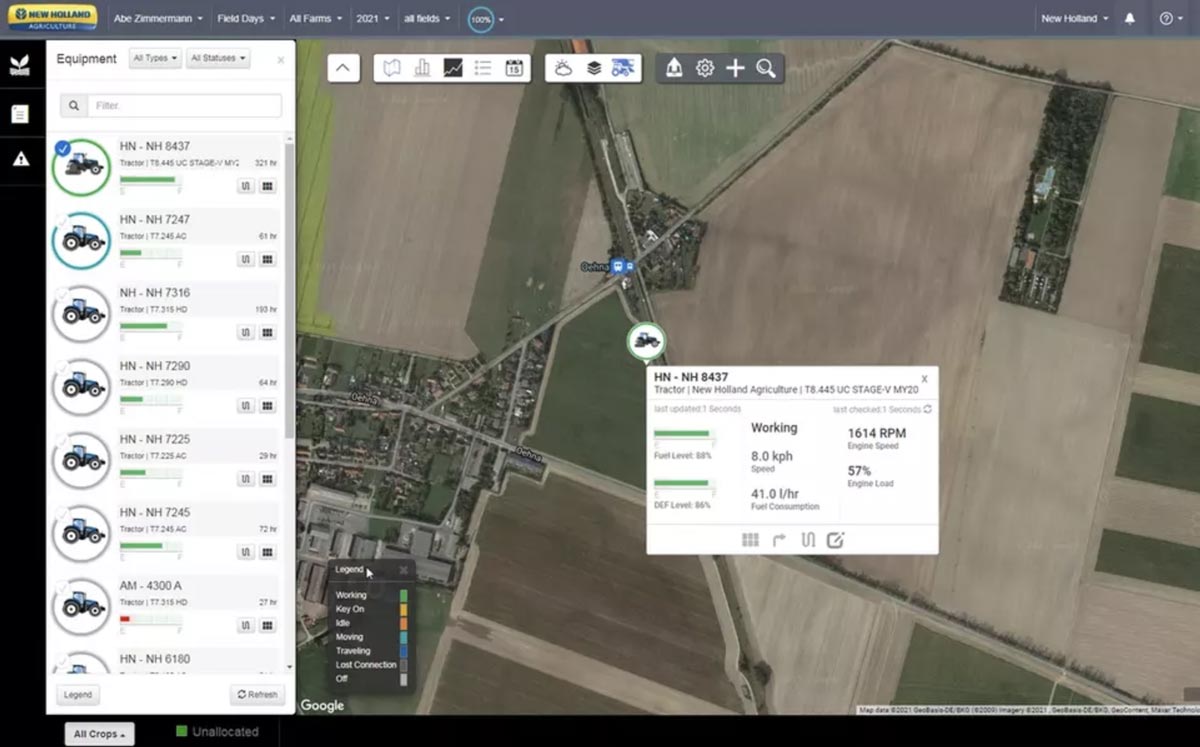Image resolution: width=1200 pixels, height=747 pixels.
Task: Toggle the equipment fleet overlay icon
Action: point(624,68)
